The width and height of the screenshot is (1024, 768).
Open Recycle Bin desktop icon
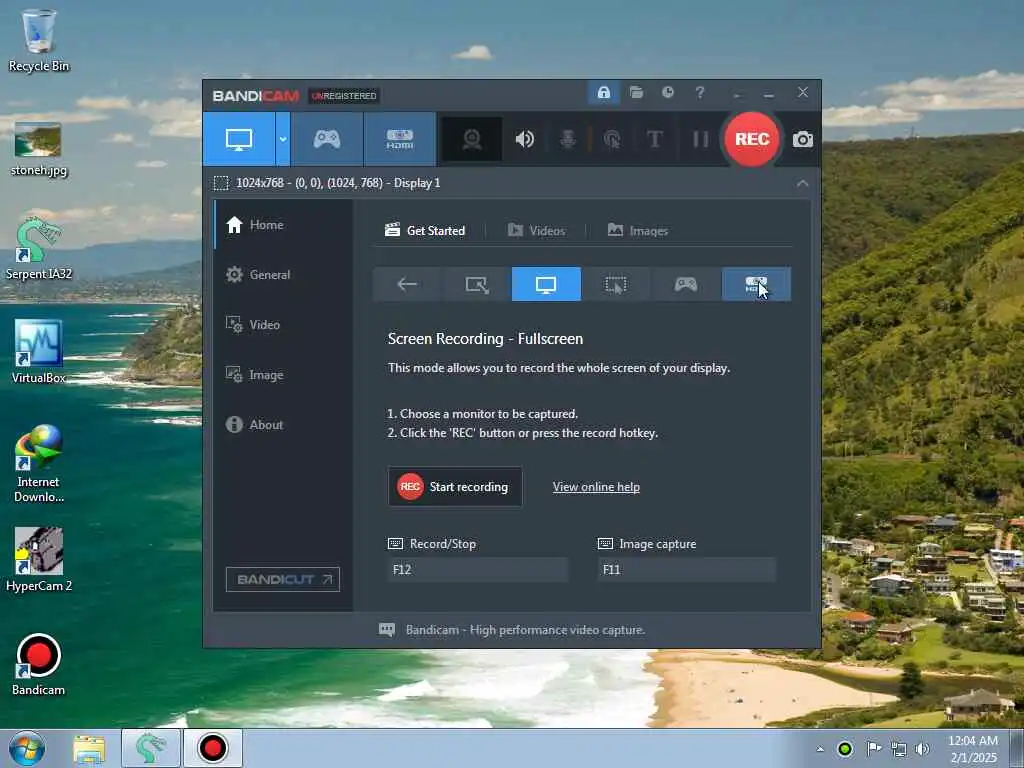click(39, 40)
